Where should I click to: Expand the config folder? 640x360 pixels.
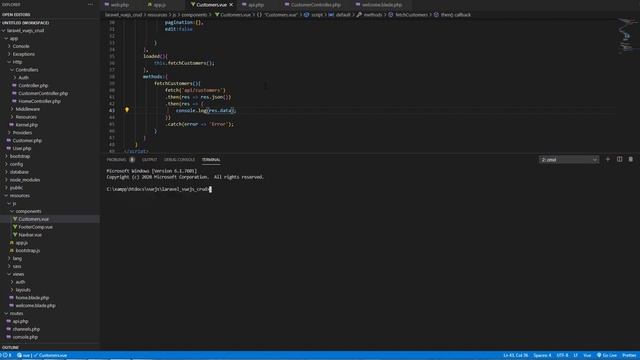[x=16, y=164]
